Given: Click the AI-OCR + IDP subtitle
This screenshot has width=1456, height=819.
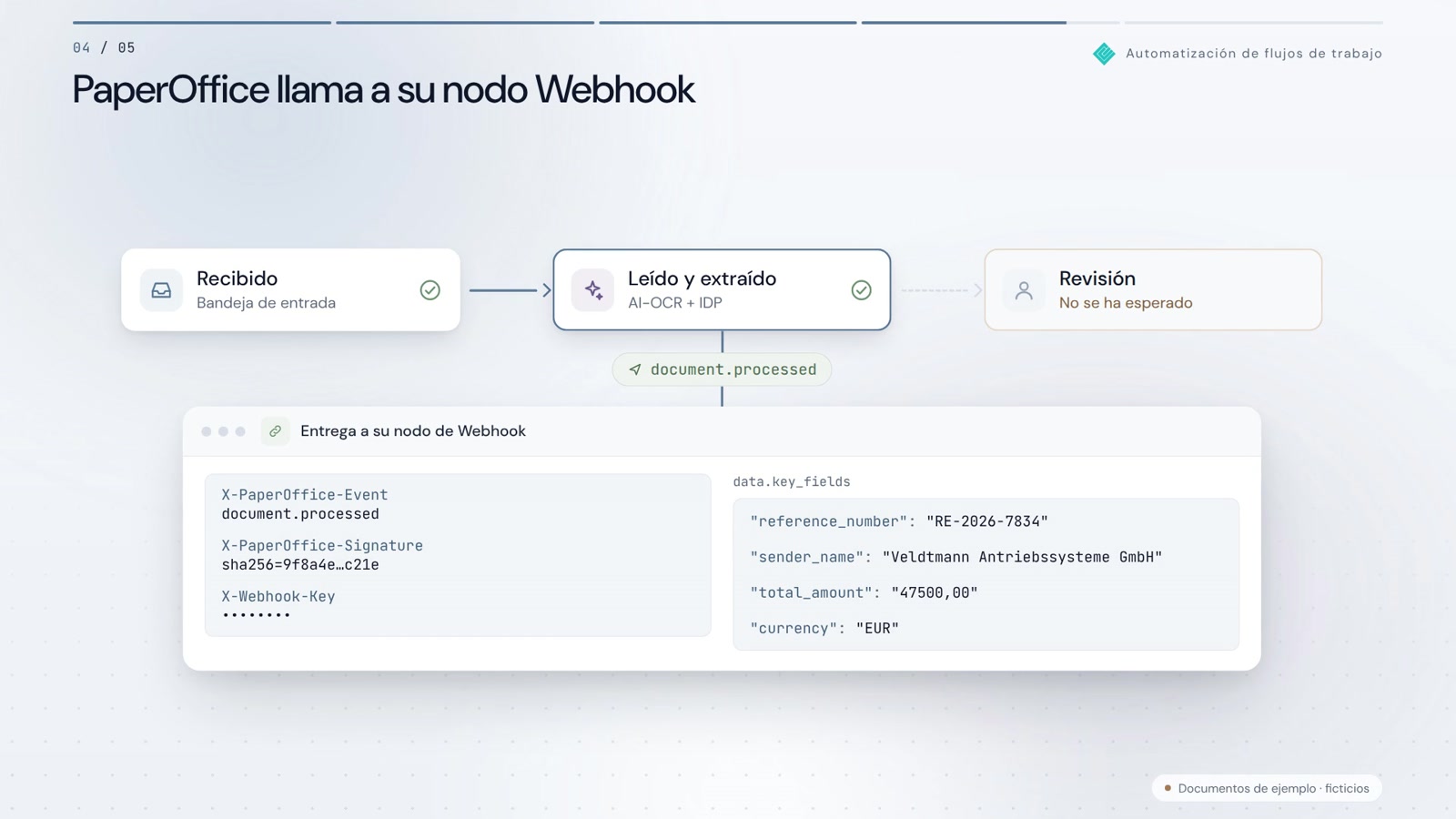Looking at the screenshot, I should (675, 303).
